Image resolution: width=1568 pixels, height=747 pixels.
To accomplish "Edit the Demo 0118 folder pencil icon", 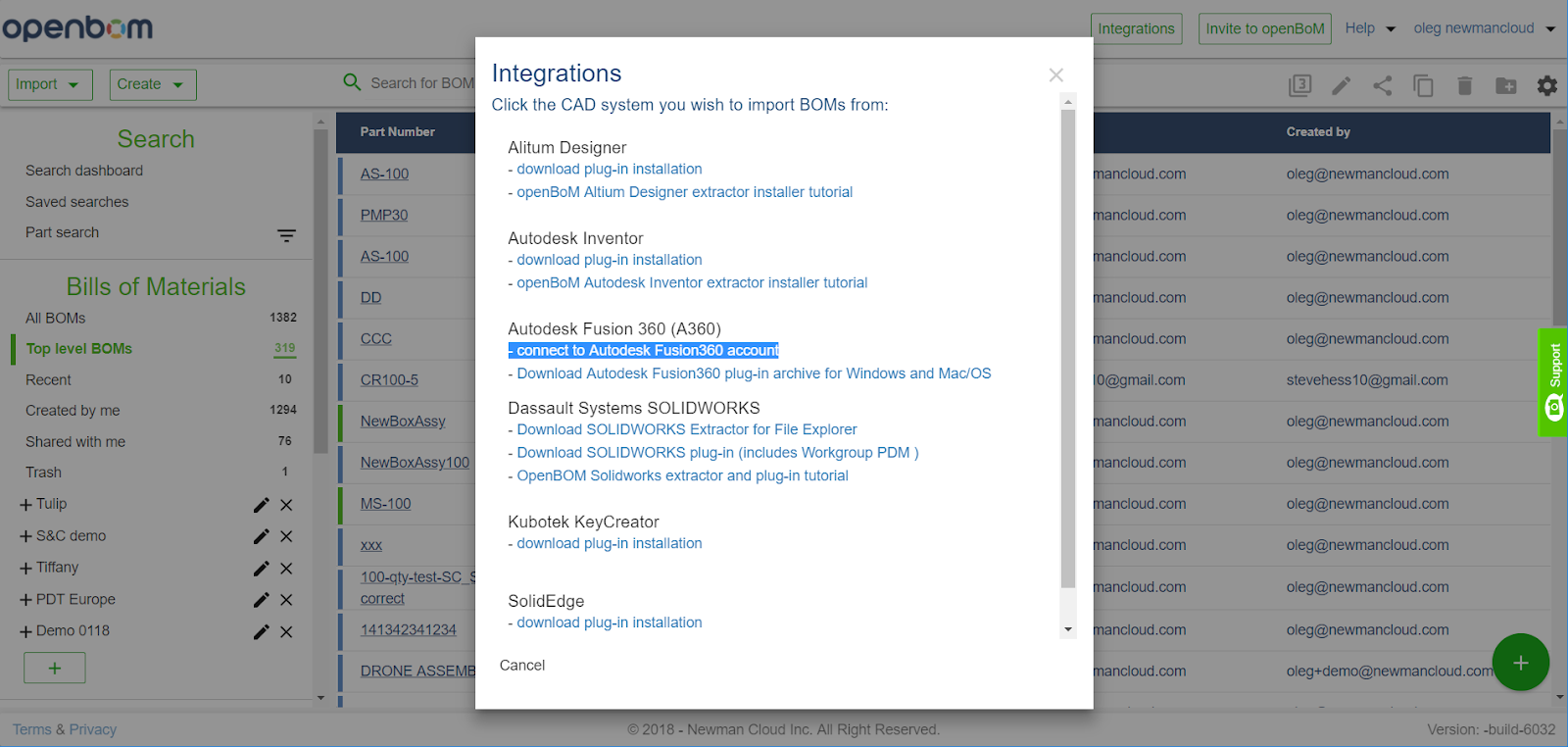I will tap(261, 632).
